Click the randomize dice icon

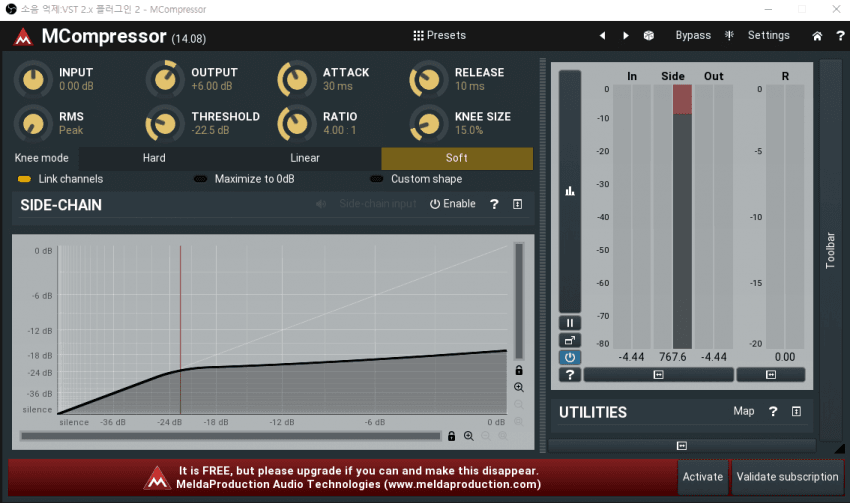pyautogui.click(x=648, y=36)
